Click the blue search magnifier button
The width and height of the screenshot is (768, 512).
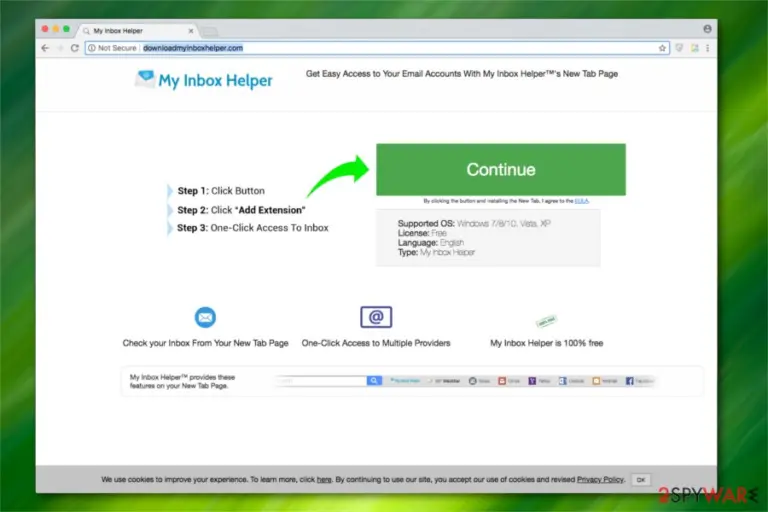point(374,381)
